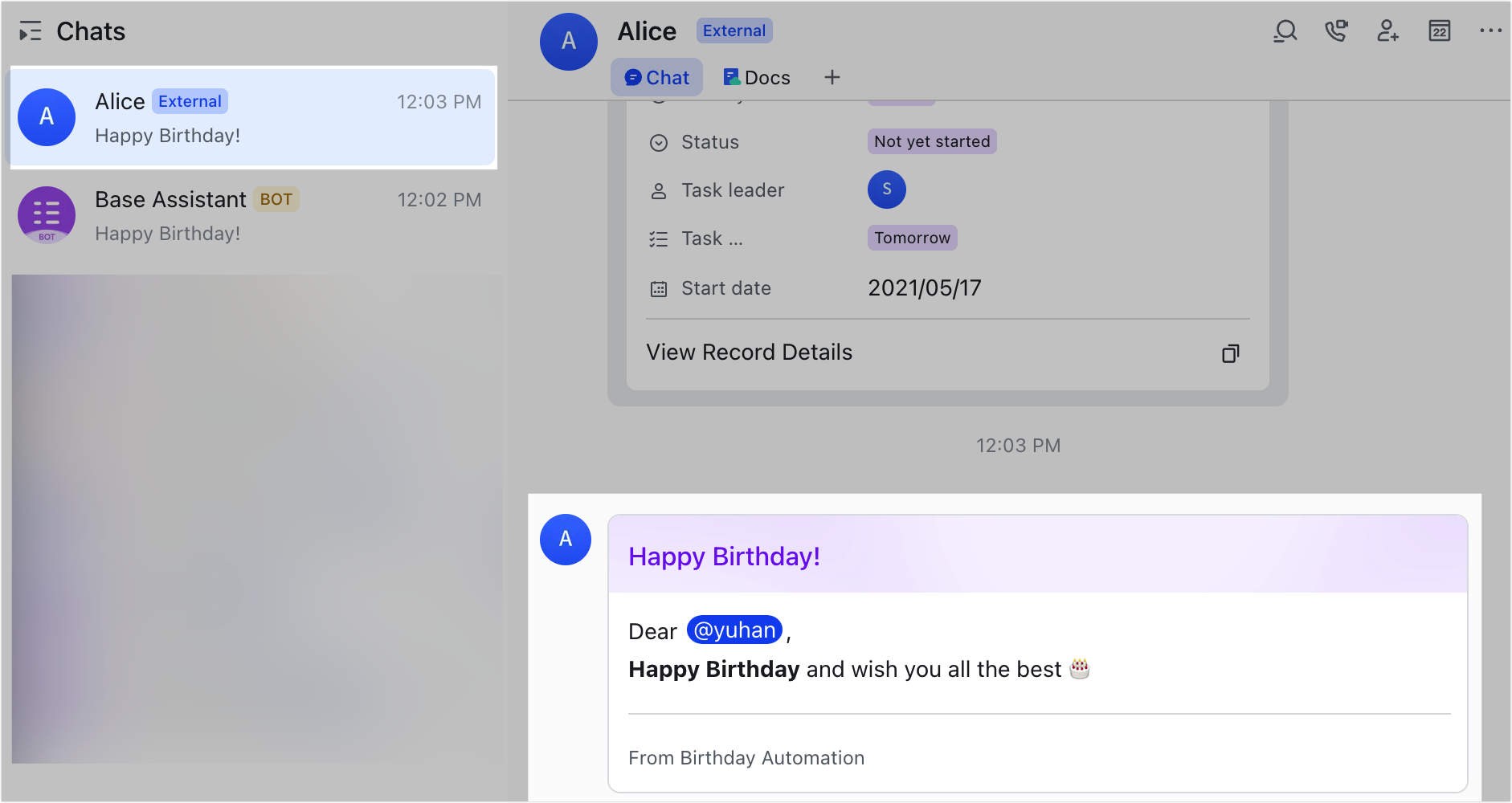Switch to the Docs tab
1512x803 pixels.
coord(757,77)
